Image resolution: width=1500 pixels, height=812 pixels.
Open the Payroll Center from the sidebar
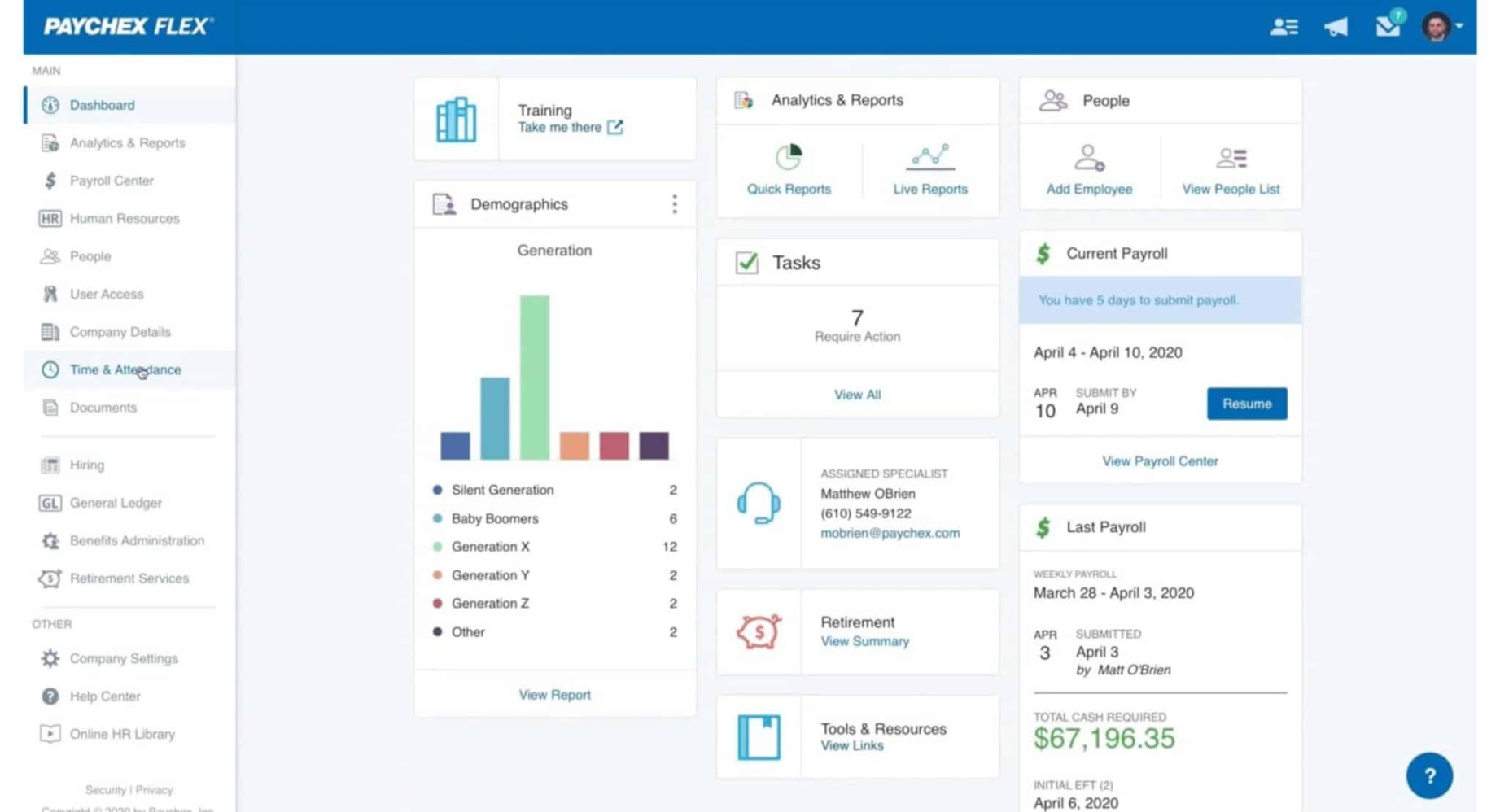(114, 181)
